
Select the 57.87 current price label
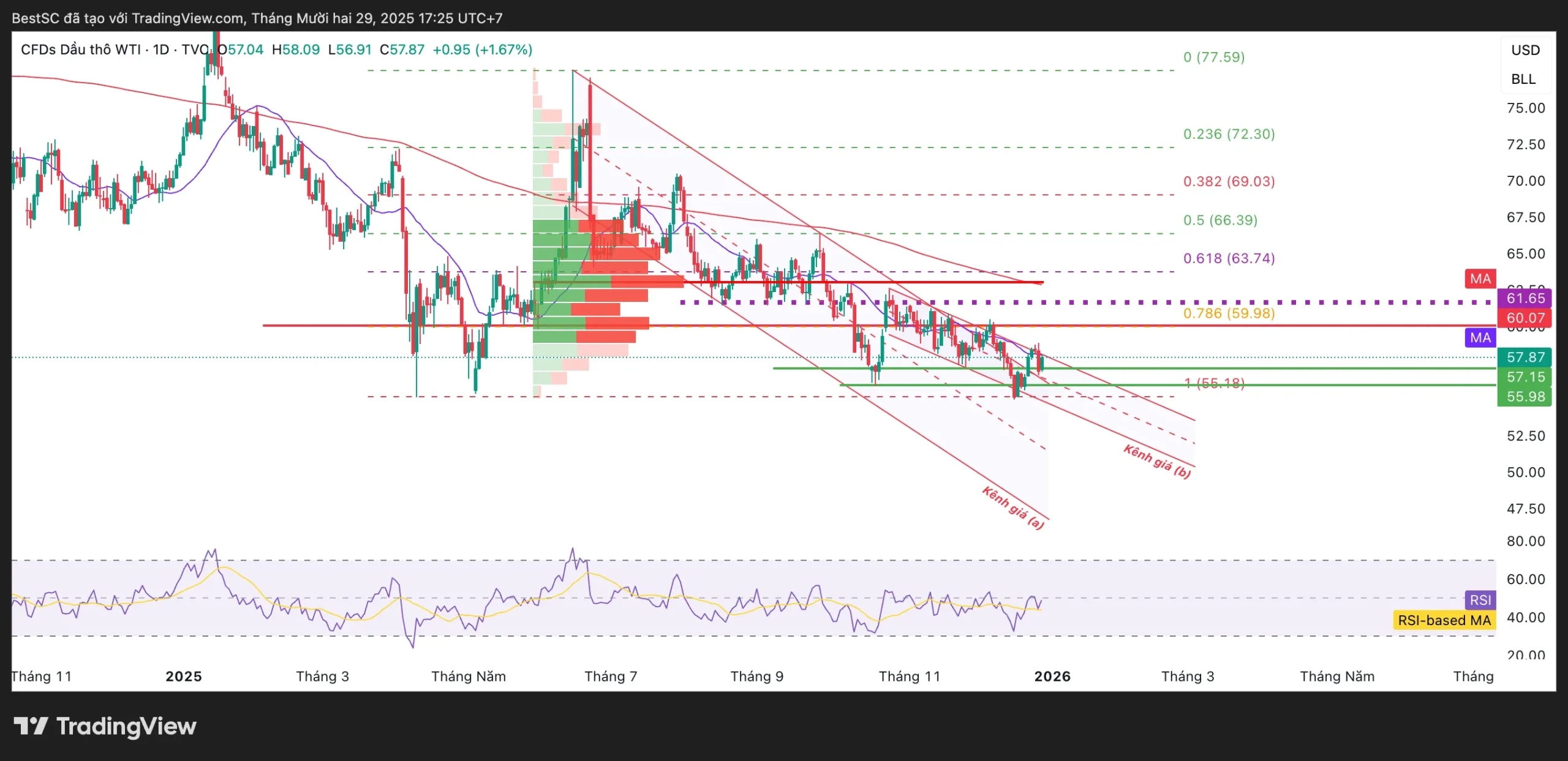[x=1525, y=357]
